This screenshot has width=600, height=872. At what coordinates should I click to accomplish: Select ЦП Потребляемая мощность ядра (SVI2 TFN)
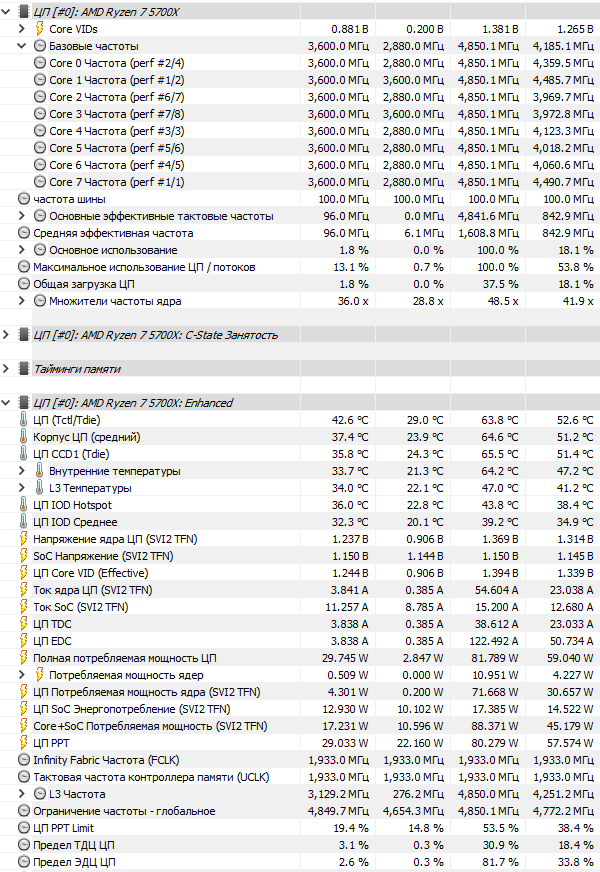click(x=300, y=692)
